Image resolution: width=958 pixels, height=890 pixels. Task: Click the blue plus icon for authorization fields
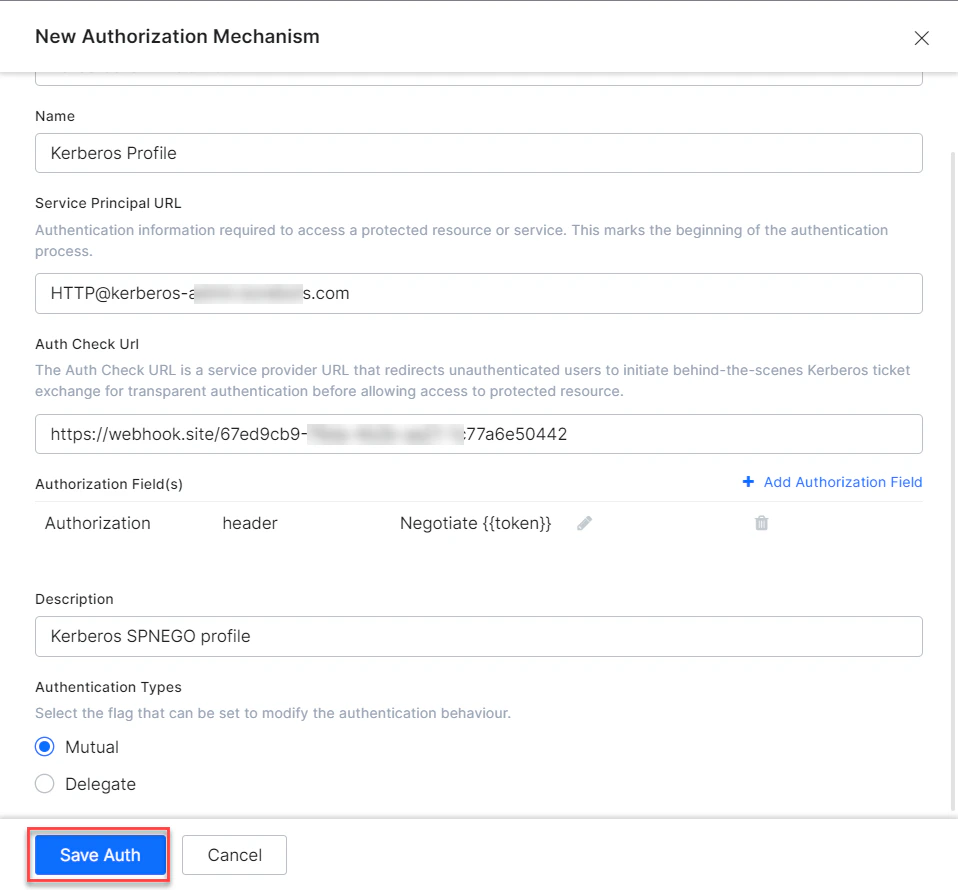coord(748,481)
